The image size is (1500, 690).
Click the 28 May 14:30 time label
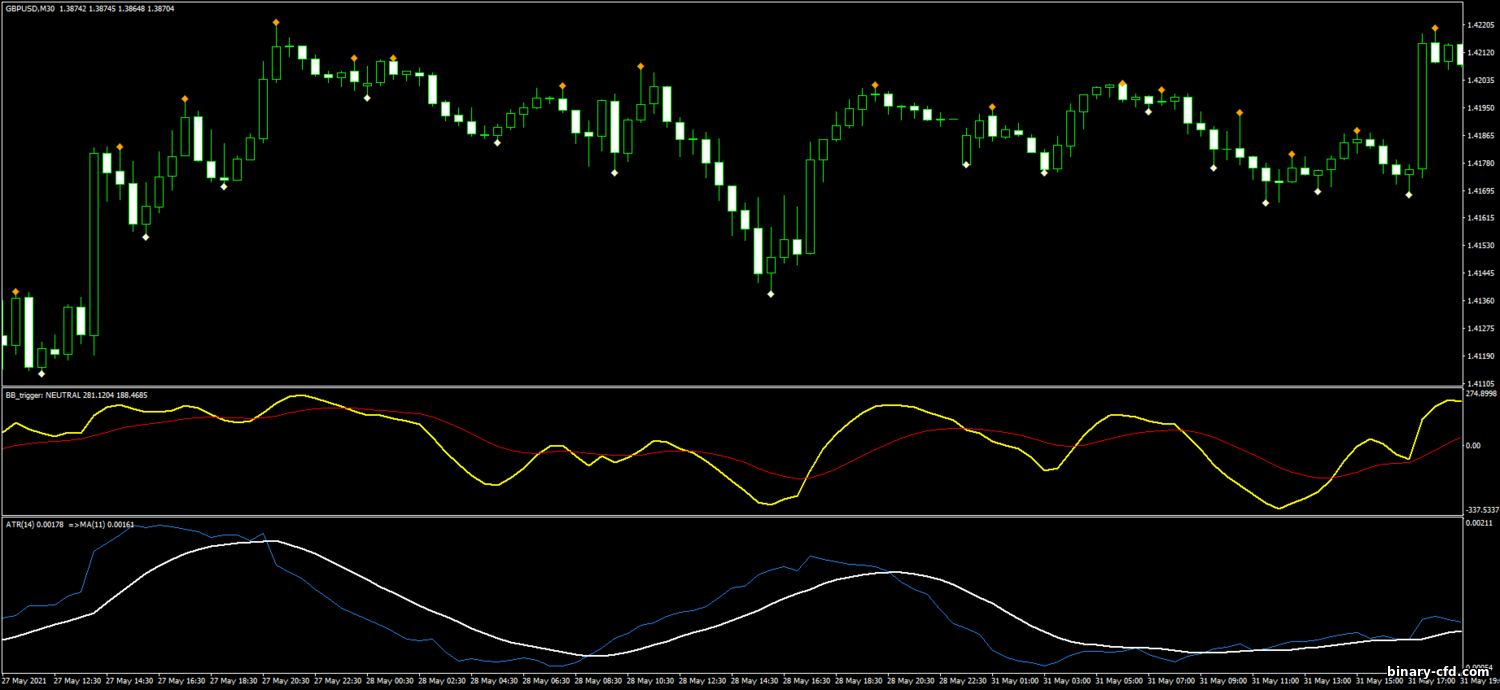click(x=754, y=681)
